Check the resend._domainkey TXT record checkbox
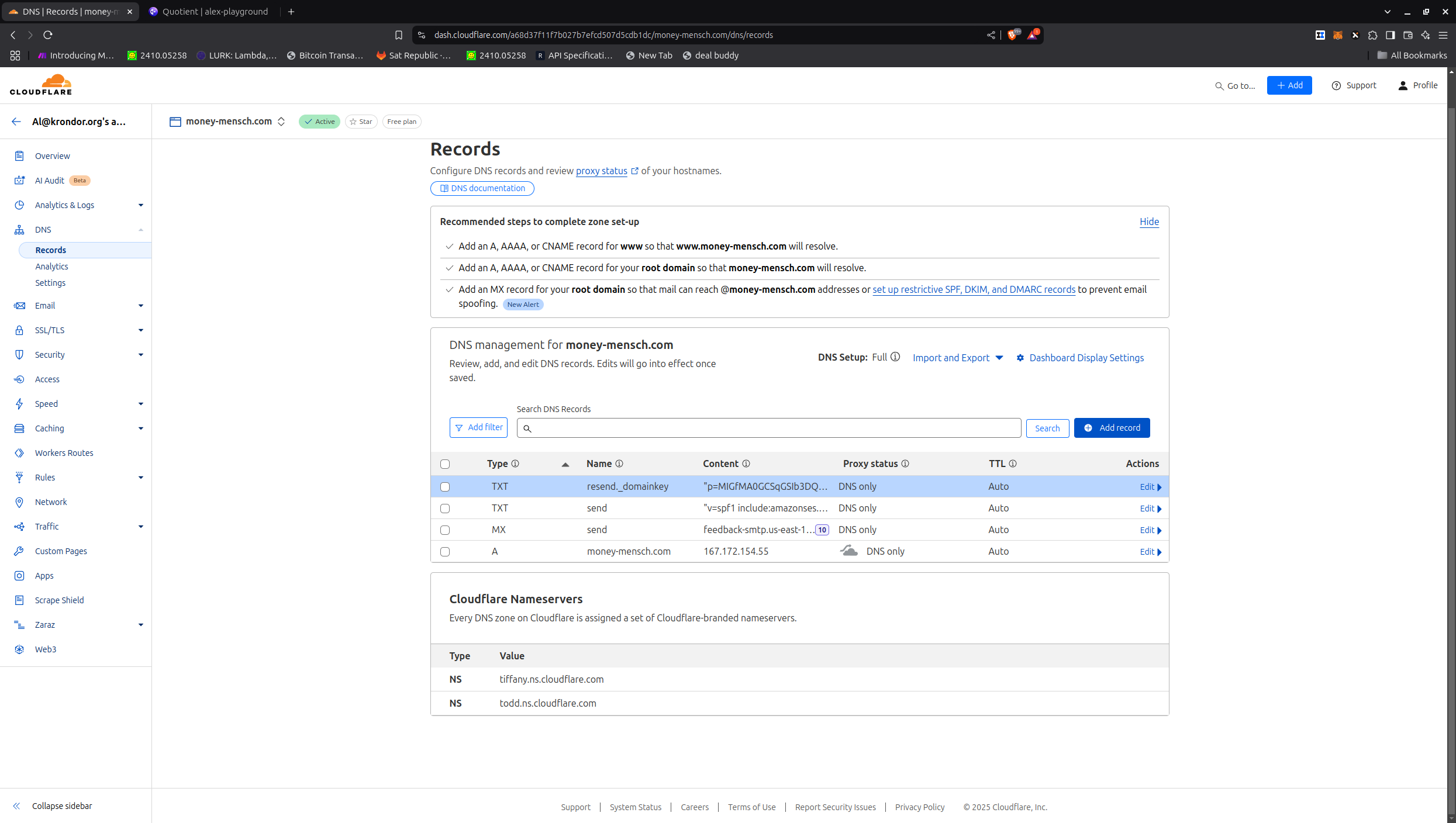Screen dimensions: 1456x823 [x=445, y=487]
